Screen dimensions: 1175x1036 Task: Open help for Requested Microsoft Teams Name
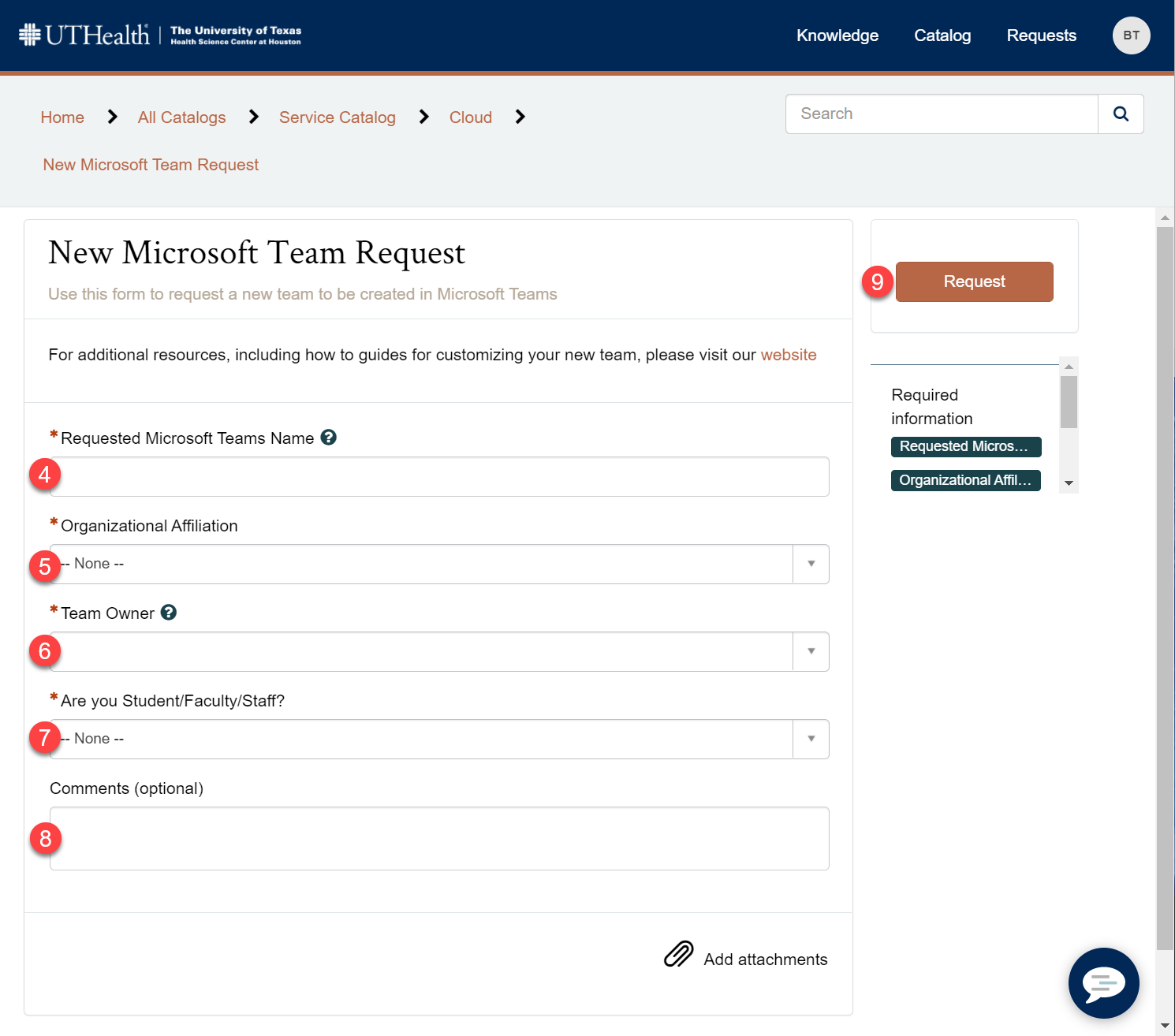[329, 438]
